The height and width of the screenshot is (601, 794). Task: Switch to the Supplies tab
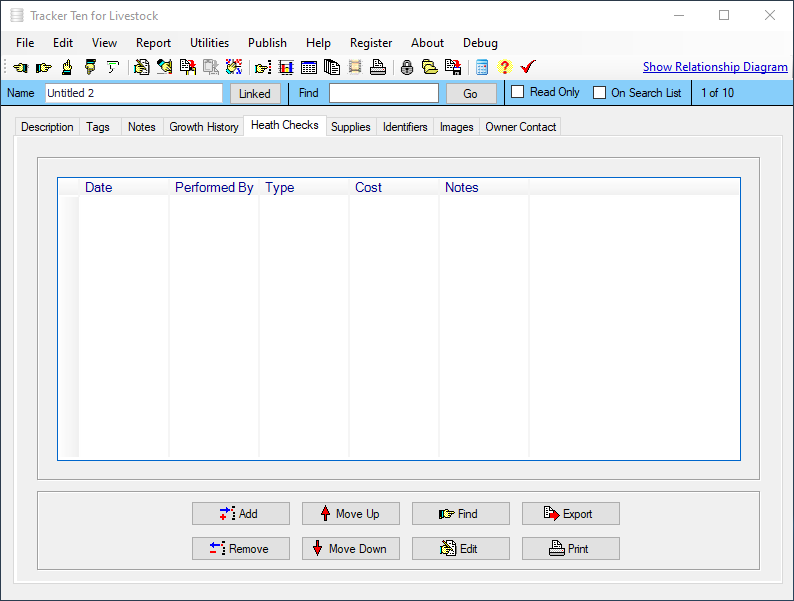pyautogui.click(x=350, y=127)
